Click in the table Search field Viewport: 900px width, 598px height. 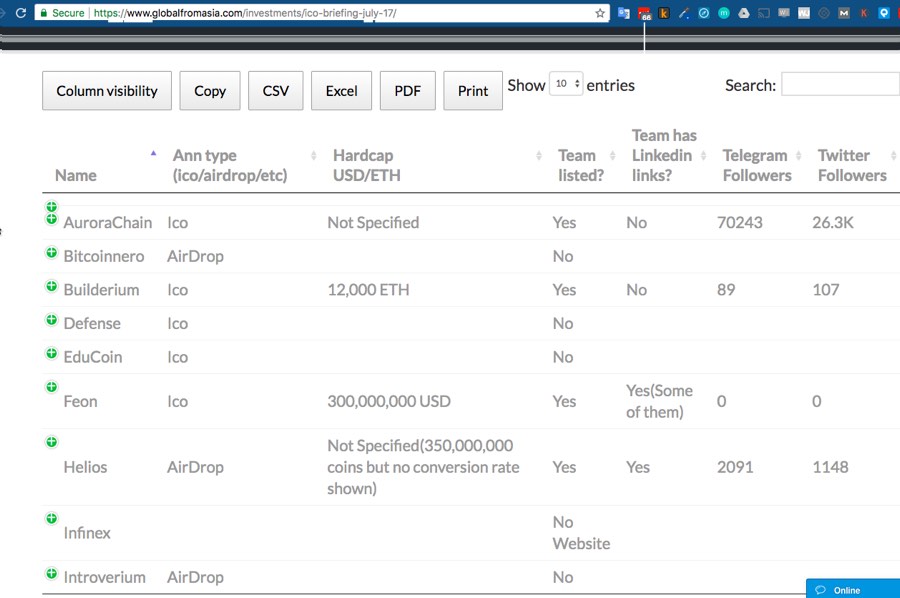pyautogui.click(x=840, y=84)
